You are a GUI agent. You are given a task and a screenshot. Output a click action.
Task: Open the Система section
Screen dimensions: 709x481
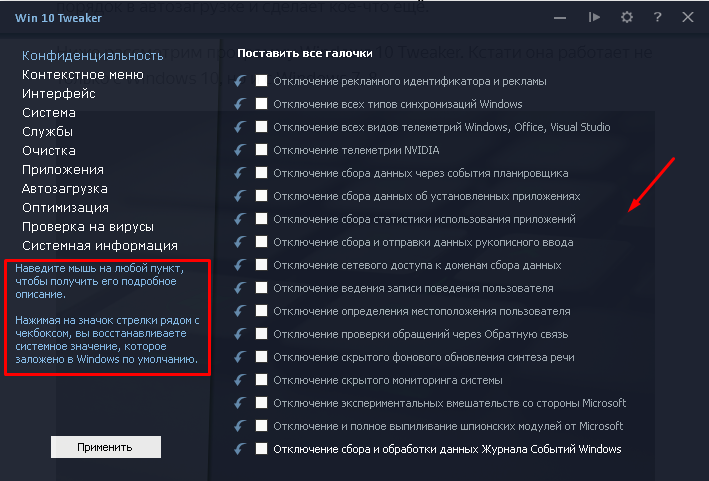49,113
